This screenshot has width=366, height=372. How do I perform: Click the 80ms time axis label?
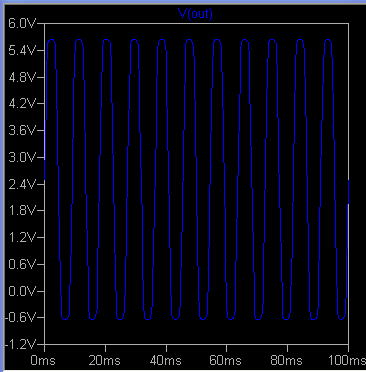tap(286, 360)
